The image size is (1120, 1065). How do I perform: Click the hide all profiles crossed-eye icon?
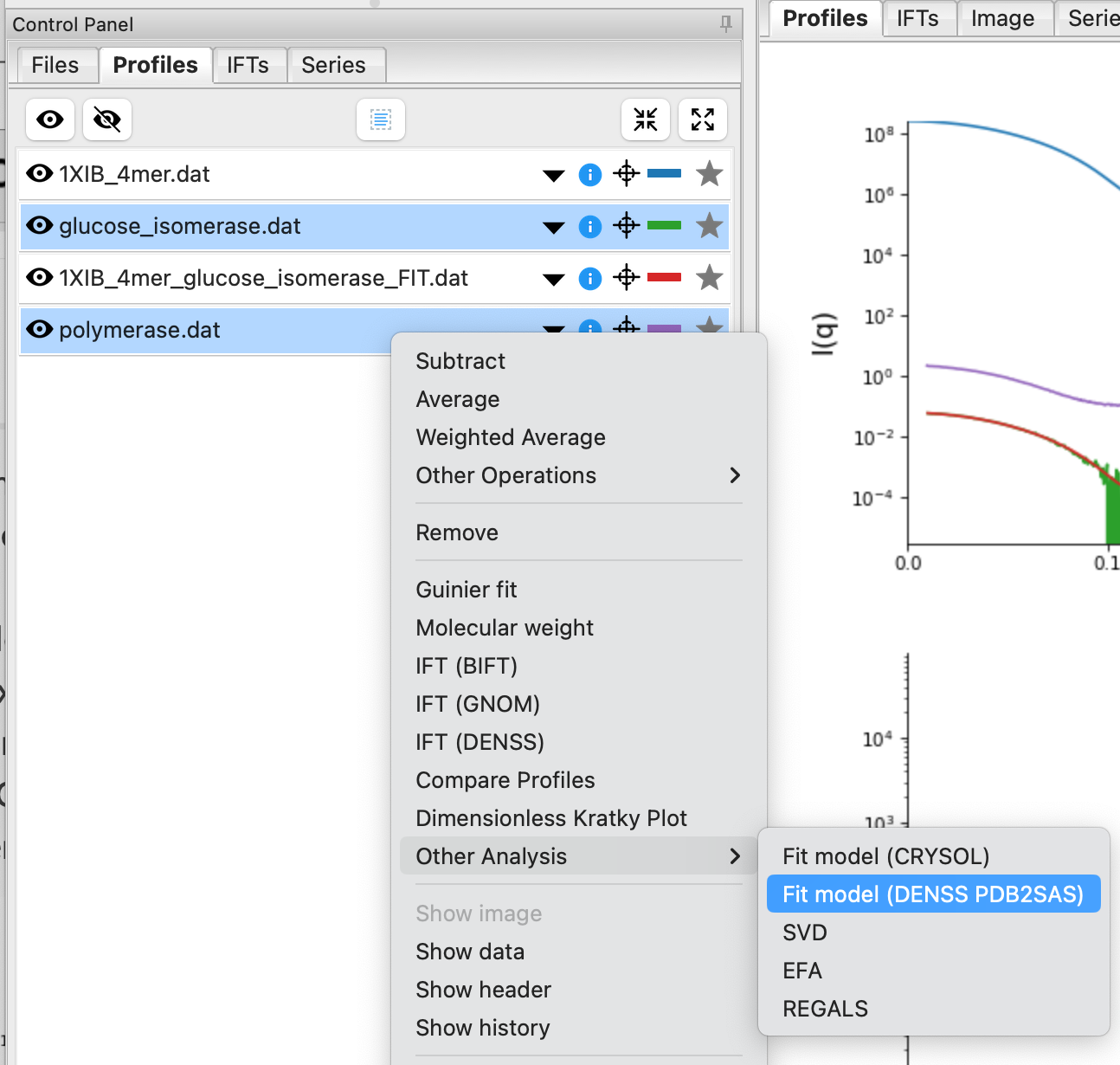[107, 119]
